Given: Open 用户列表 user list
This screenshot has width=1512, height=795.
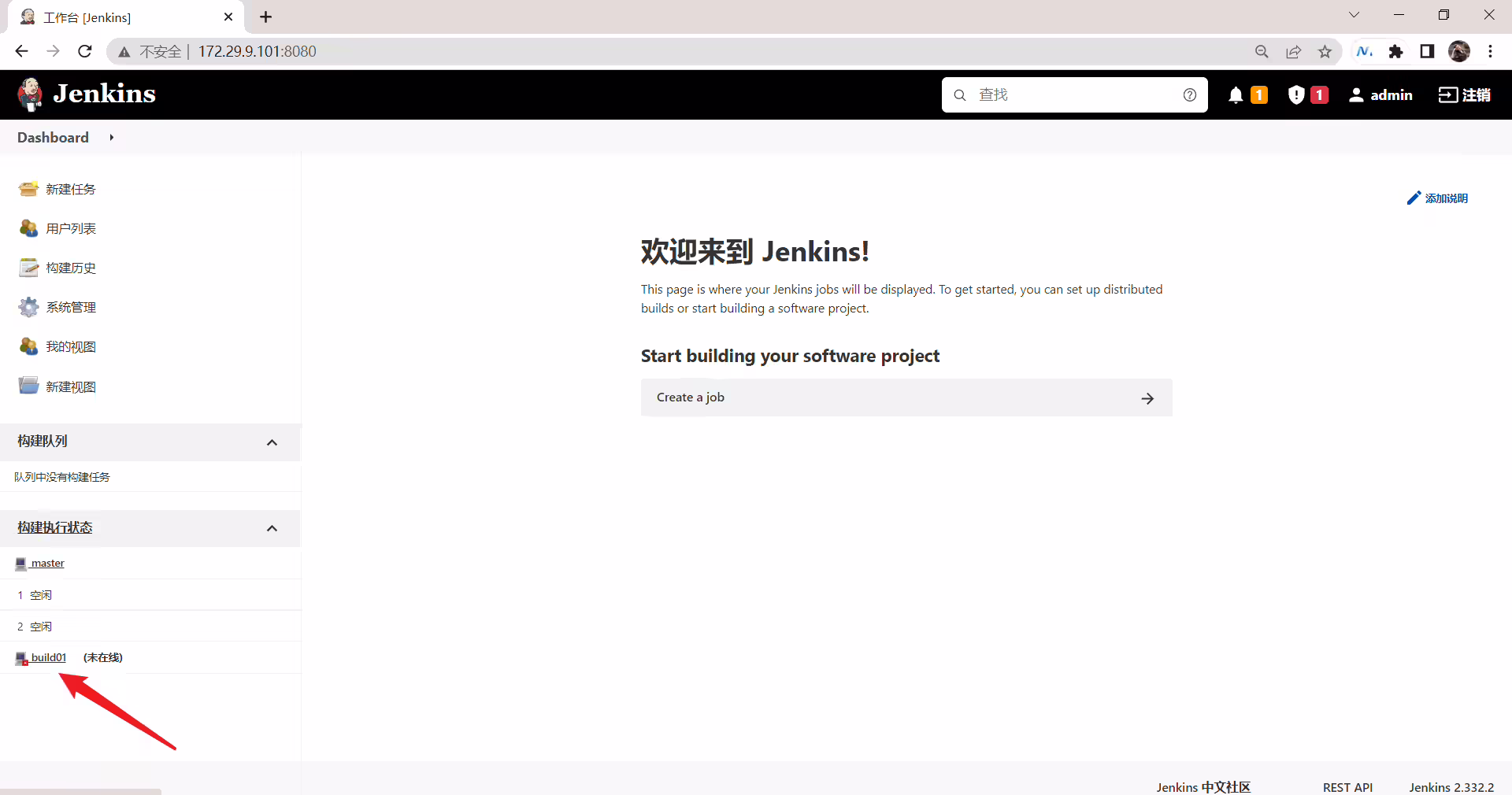Looking at the screenshot, I should click(x=70, y=228).
